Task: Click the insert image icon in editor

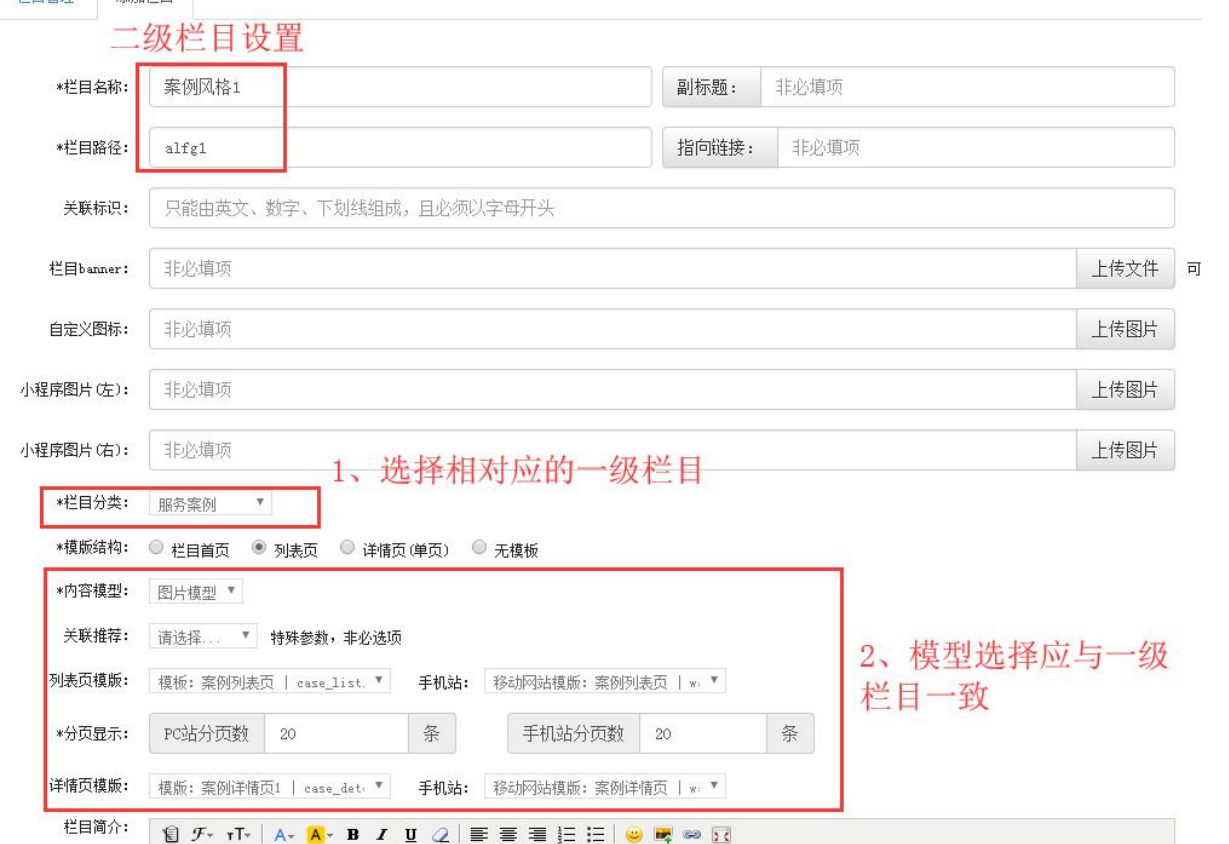Action: click(x=663, y=835)
